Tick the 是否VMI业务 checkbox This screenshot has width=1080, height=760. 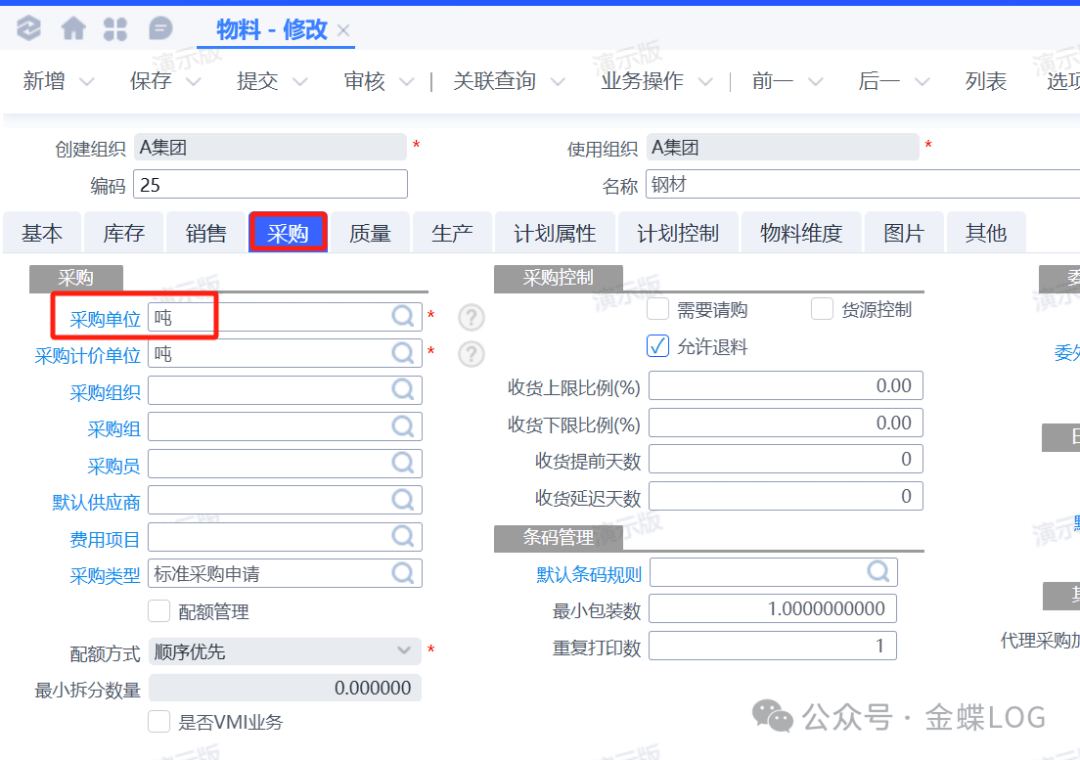click(159, 721)
